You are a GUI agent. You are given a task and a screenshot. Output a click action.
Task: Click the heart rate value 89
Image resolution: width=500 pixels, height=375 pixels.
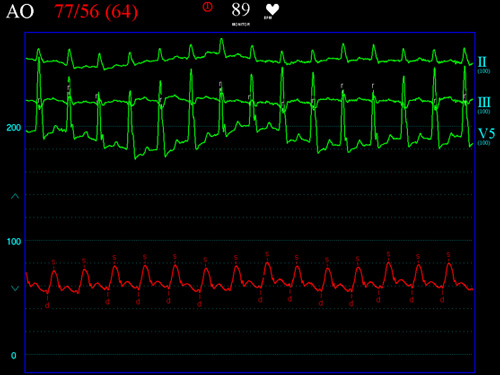(x=241, y=9)
